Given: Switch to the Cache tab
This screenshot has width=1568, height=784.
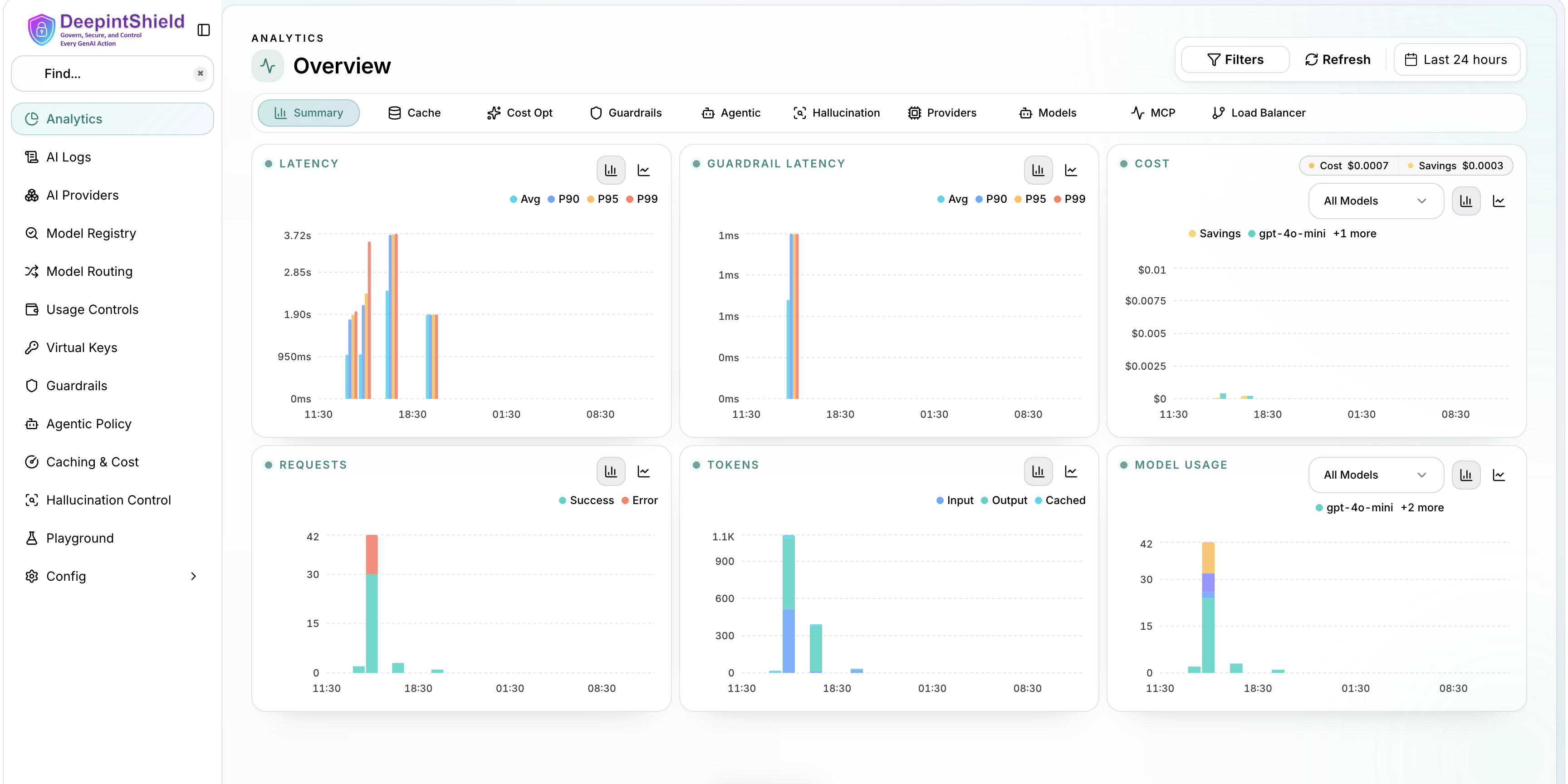Looking at the screenshot, I should point(415,113).
